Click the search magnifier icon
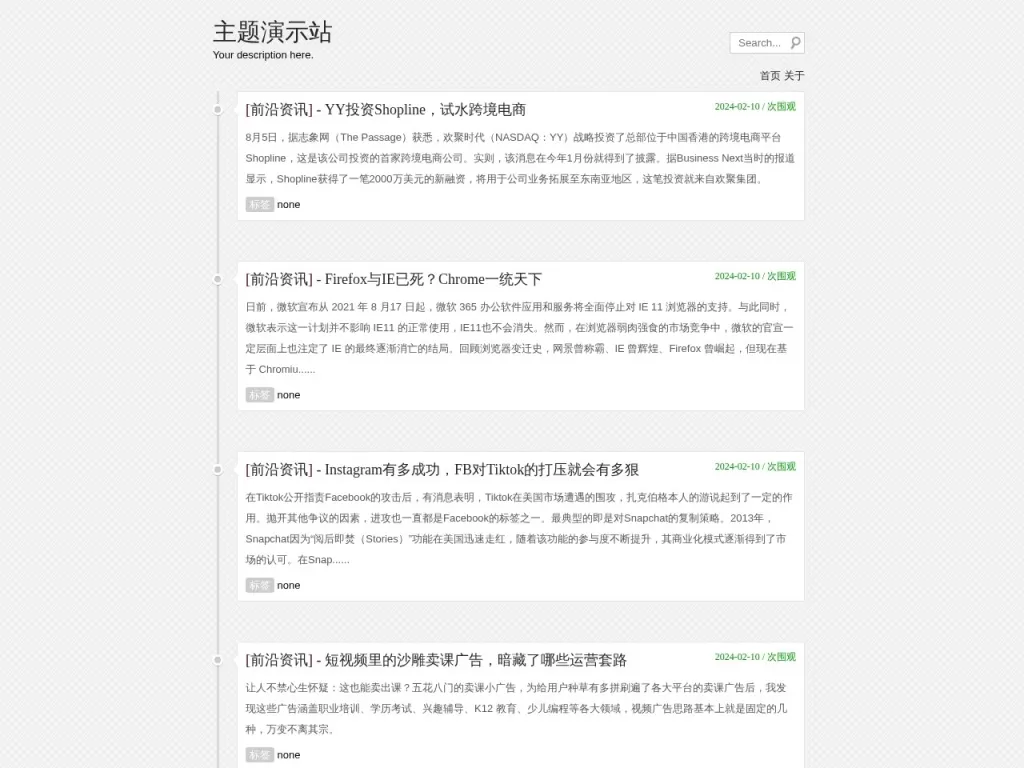 [x=795, y=43]
